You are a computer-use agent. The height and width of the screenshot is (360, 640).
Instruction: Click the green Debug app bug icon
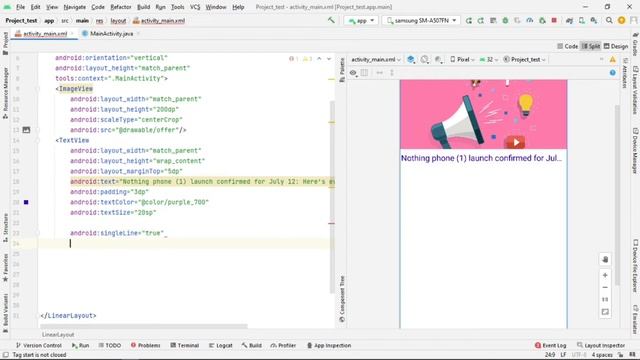click(x=505, y=20)
